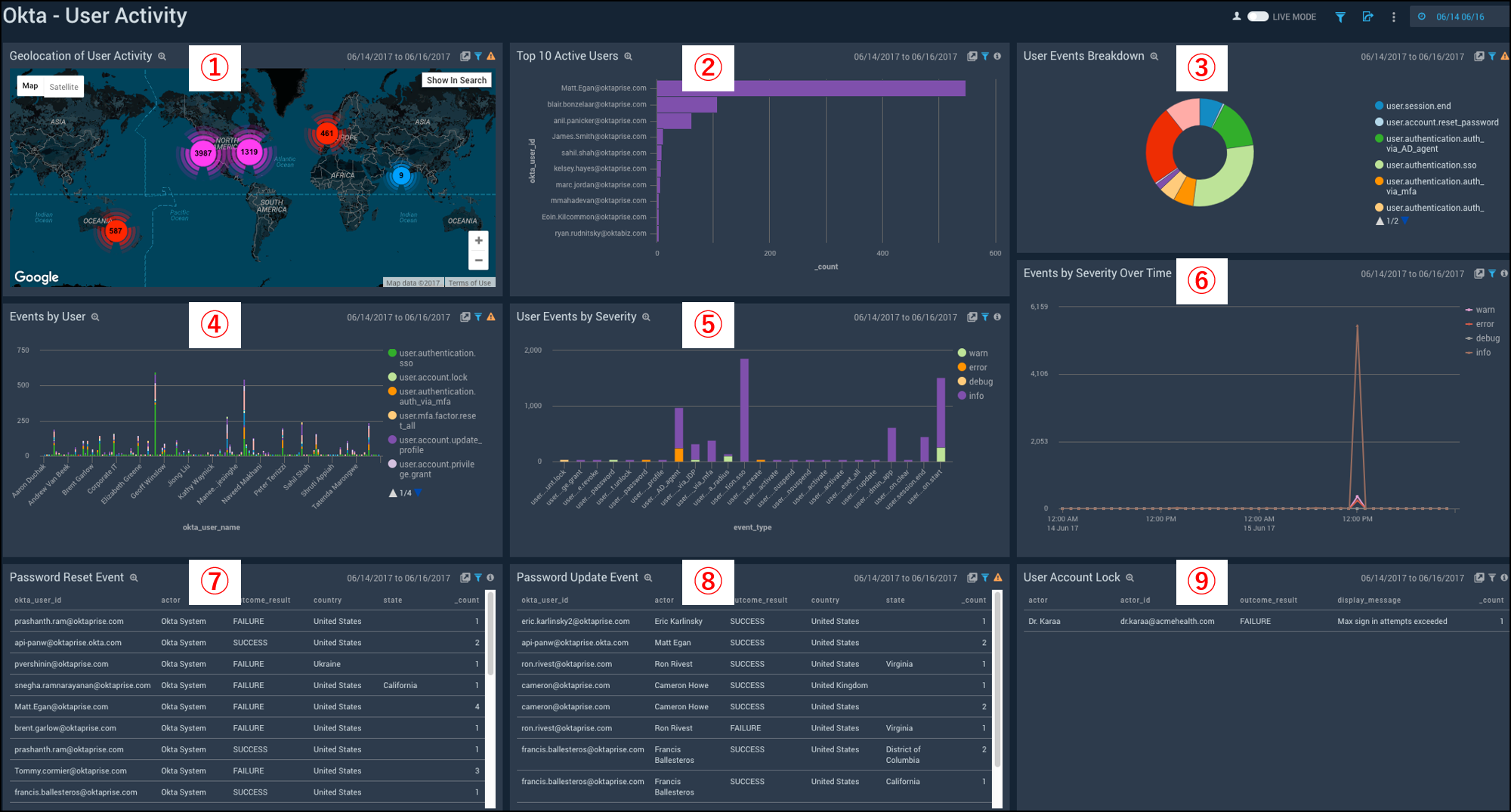Click Show In Search button on map
The image size is (1511, 812).
click(456, 80)
